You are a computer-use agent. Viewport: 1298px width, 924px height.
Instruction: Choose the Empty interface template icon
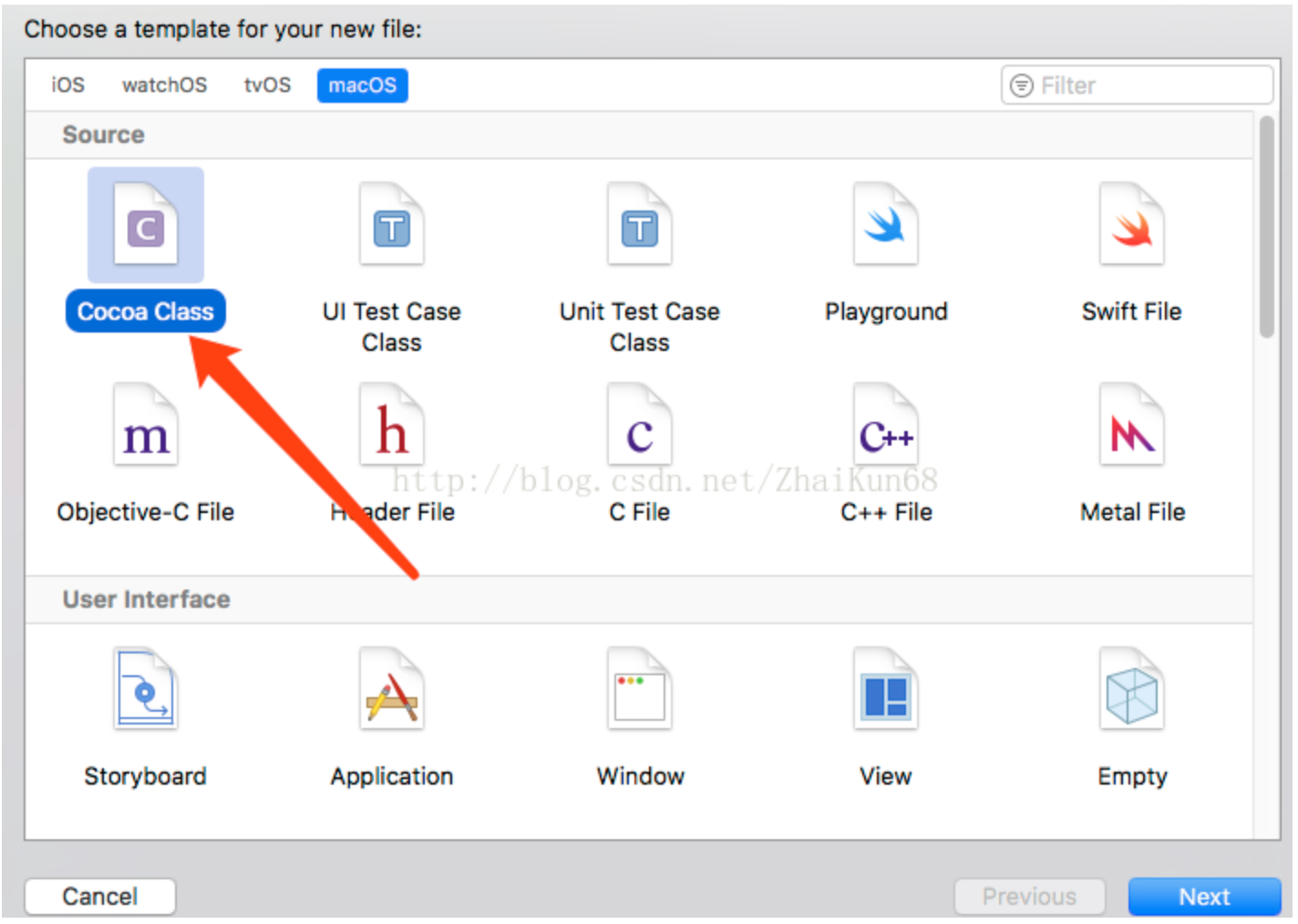coord(1132,689)
